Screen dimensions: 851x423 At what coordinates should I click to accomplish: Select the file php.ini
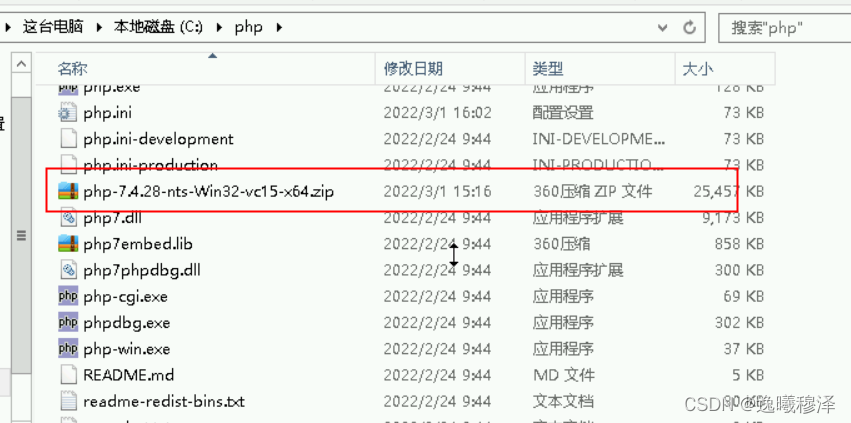click(107, 113)
